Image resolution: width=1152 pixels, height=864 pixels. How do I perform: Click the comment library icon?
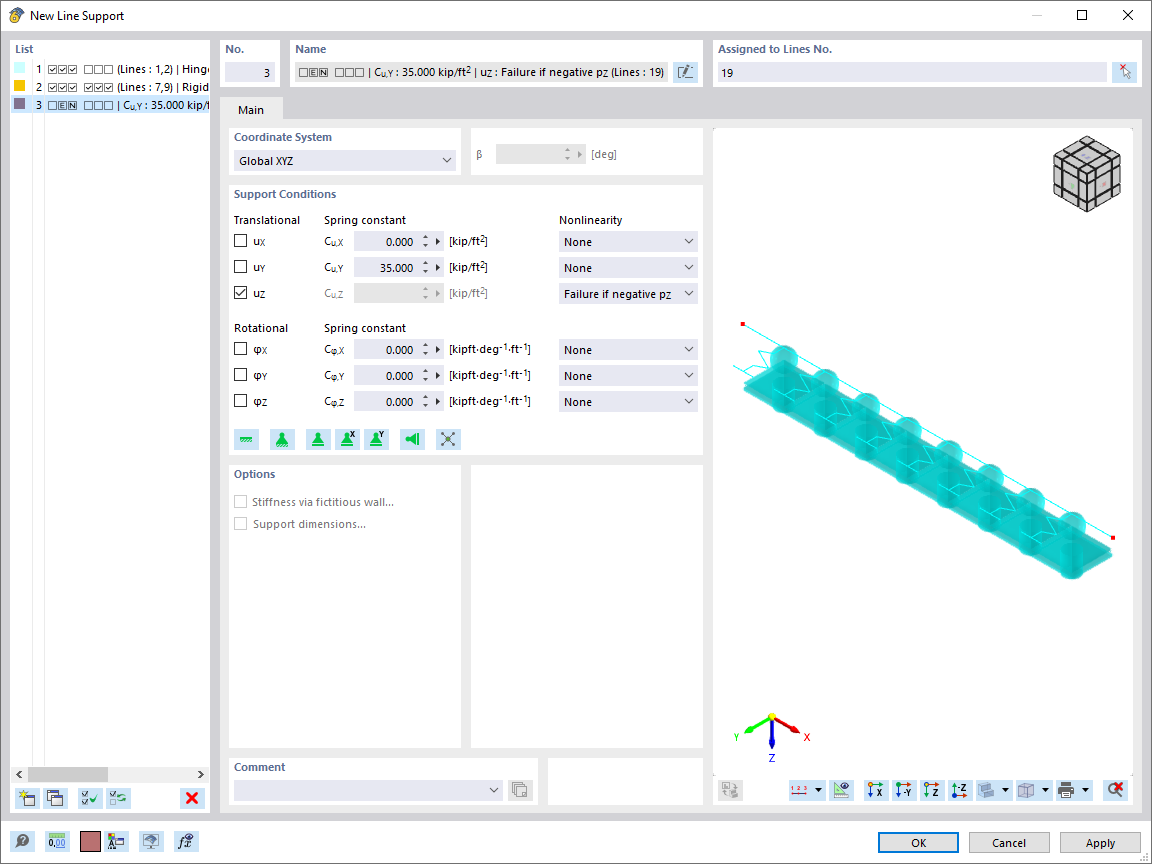point(519,790)
